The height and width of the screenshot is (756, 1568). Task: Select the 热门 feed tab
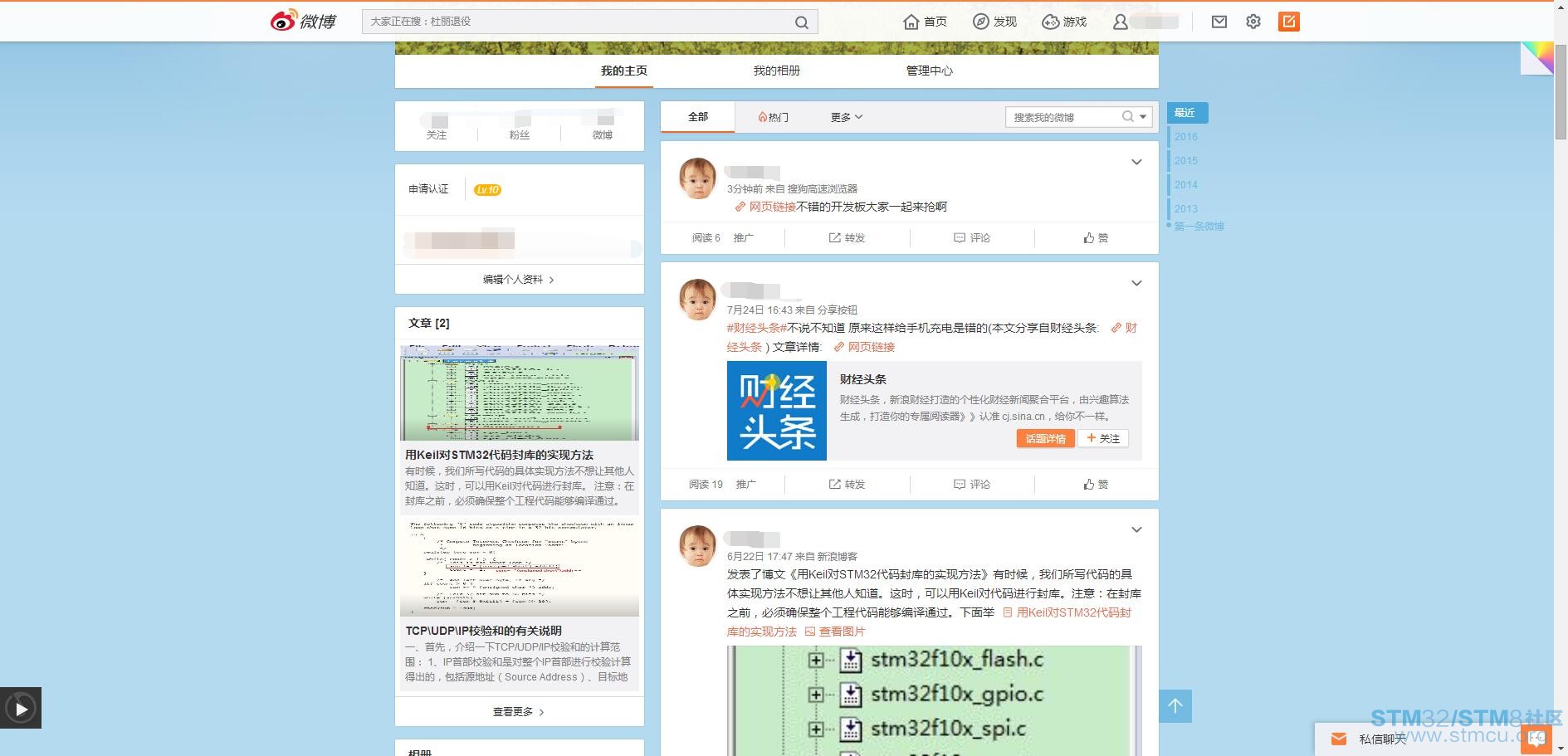tap(774, 118)
